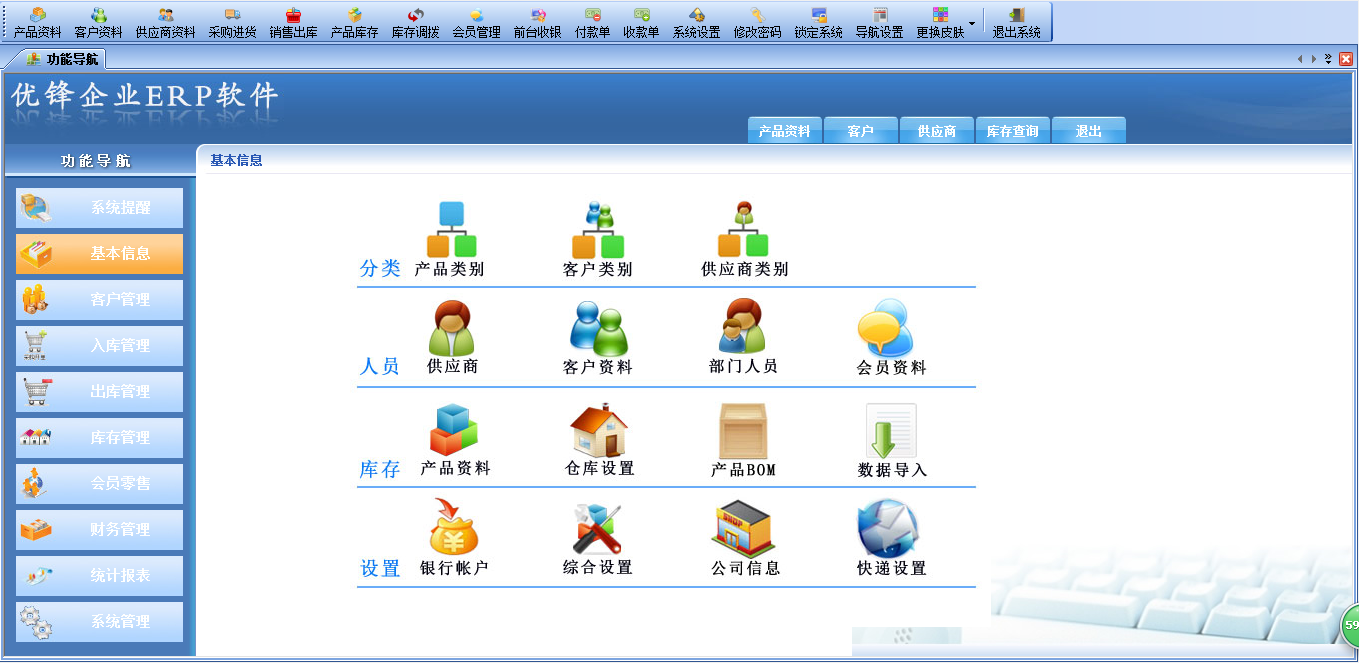The image size is (1359, 663).
Task: Open 客户资料 in the top toolbar
Action: tap(98, 22)
